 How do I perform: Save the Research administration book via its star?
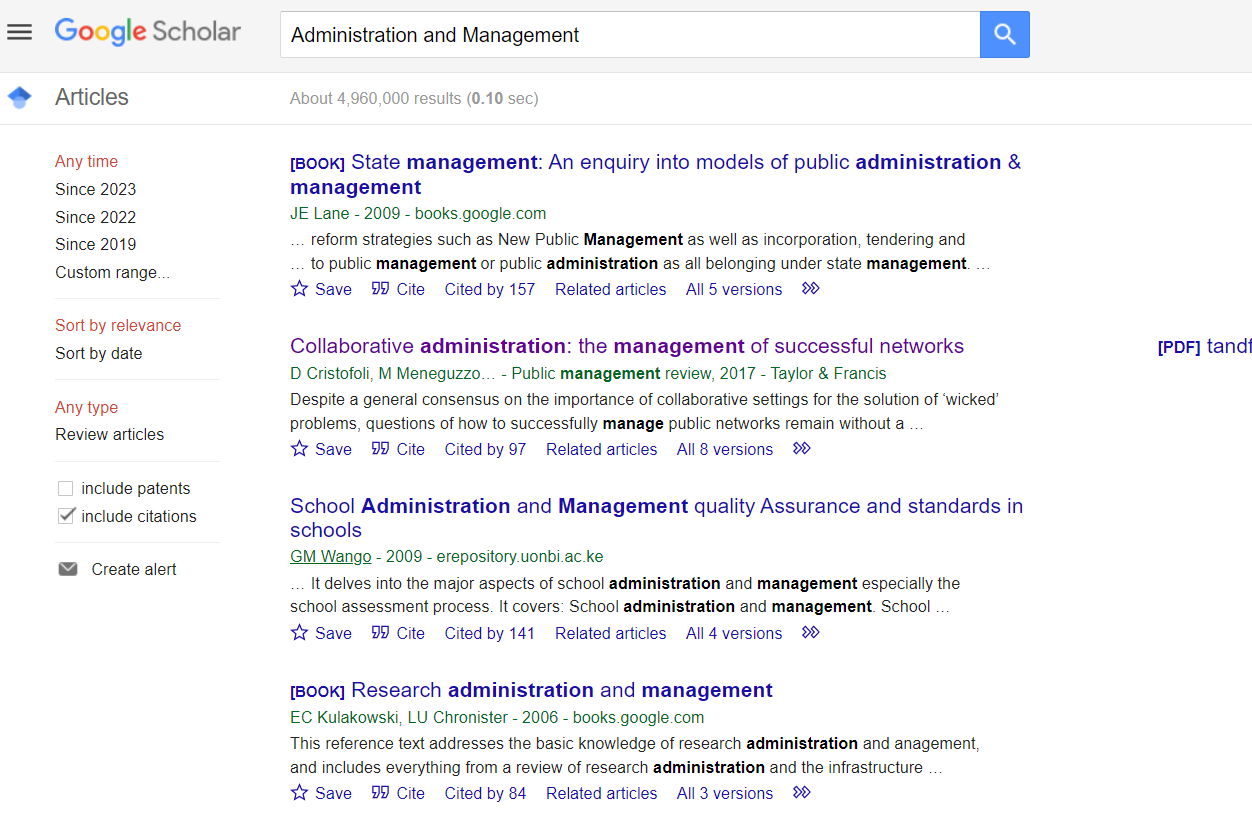(298, 792)
